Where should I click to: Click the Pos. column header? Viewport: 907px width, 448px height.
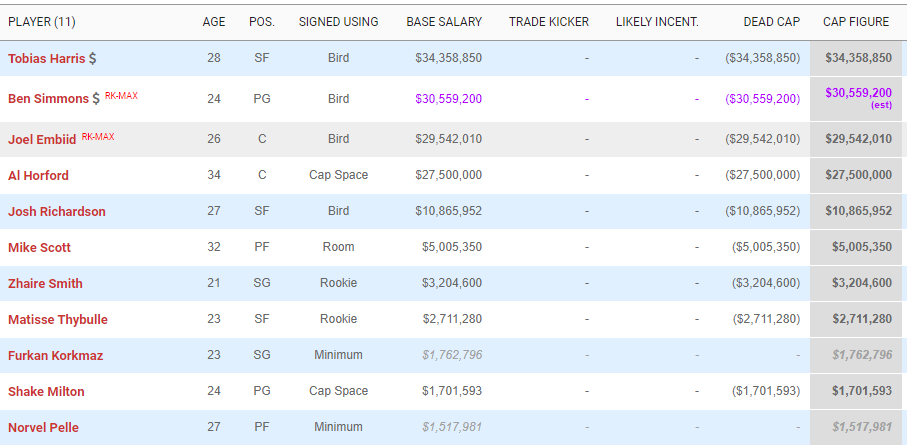tap(262, 21)
